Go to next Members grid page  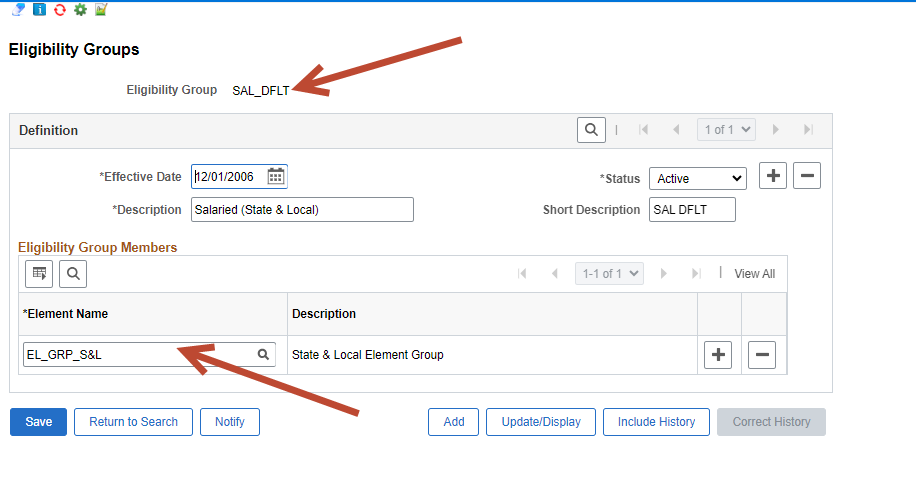663,274
